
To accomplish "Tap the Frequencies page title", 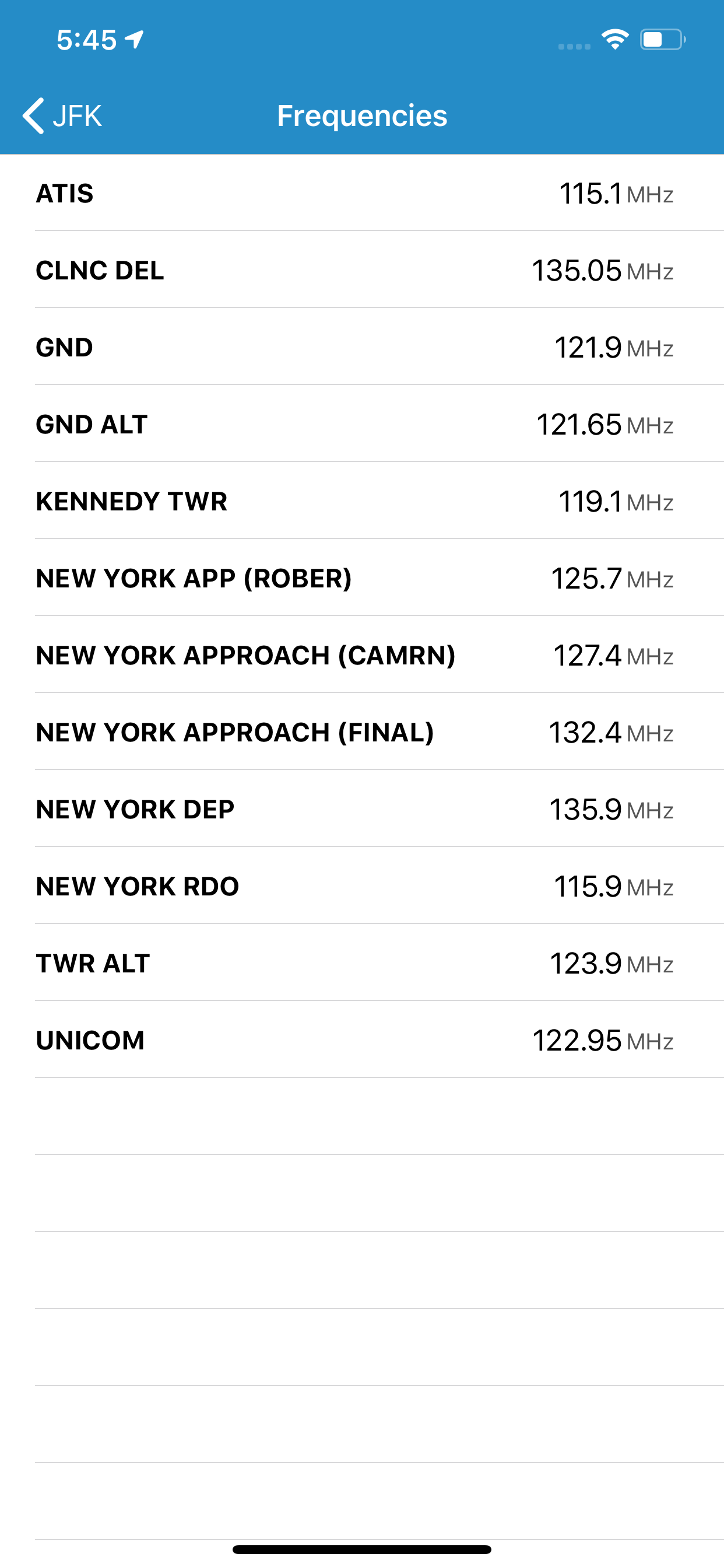I will point(362,116).
